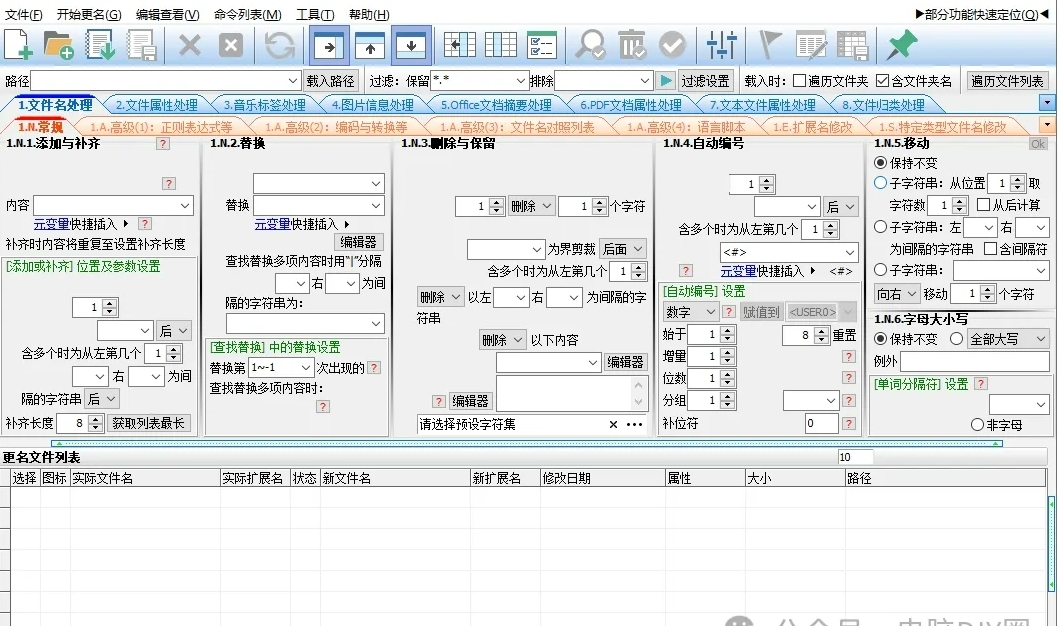Screen dimensions: 1061x626
Task: Select the 非字母 radio button
Action: point(977,425)
